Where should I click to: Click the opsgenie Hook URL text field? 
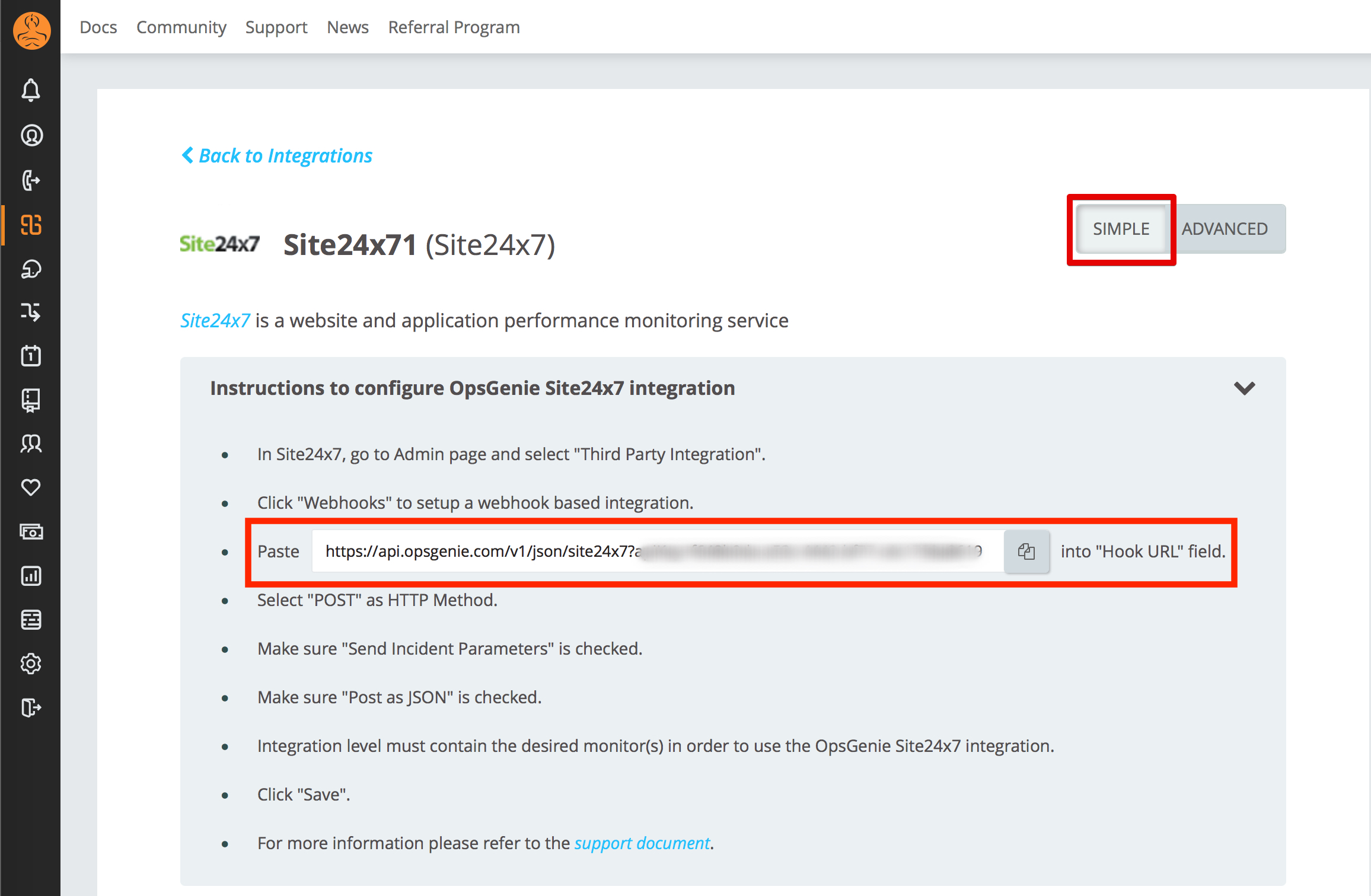[x=652, y=551]
